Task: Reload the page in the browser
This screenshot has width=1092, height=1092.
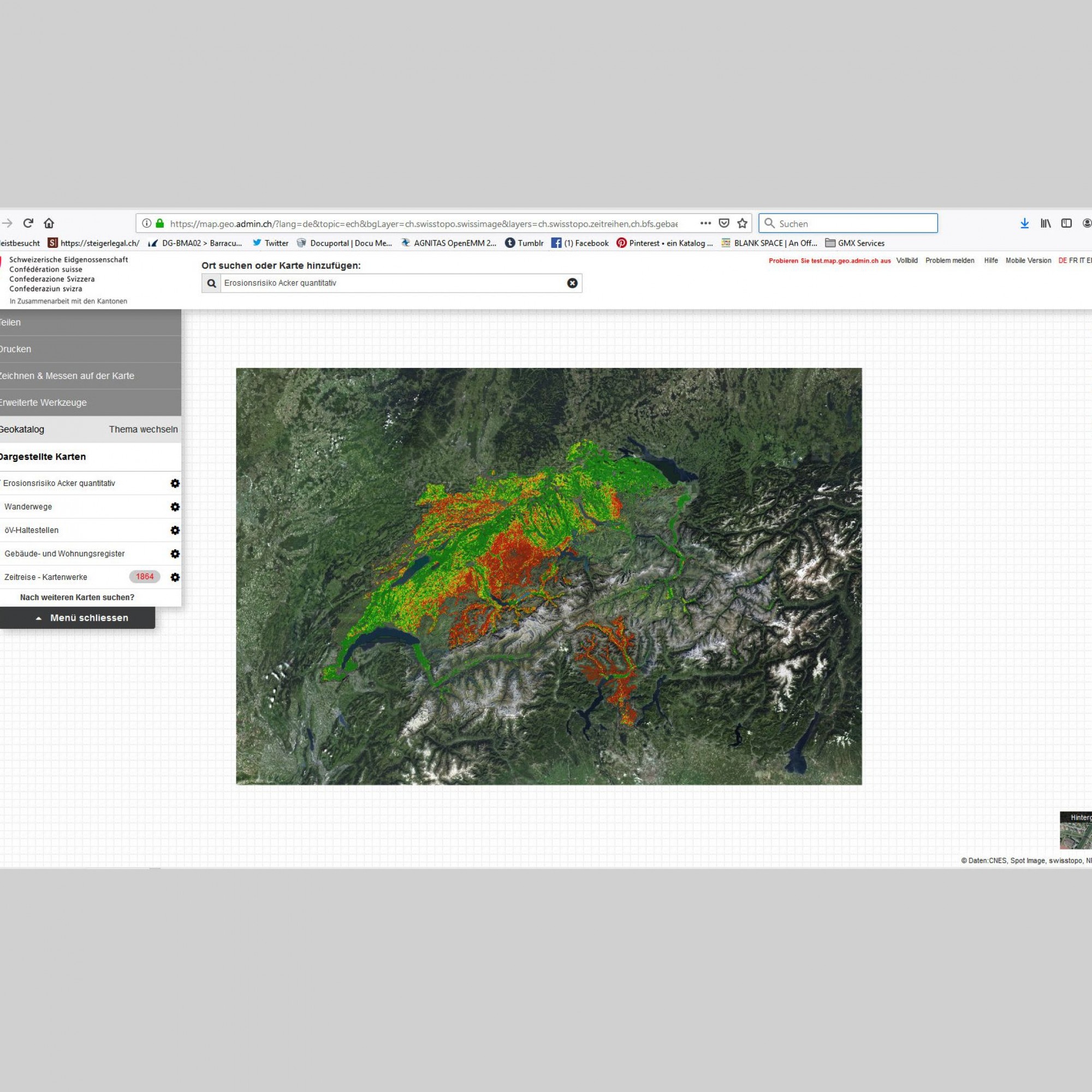Action: click(28, 223)
